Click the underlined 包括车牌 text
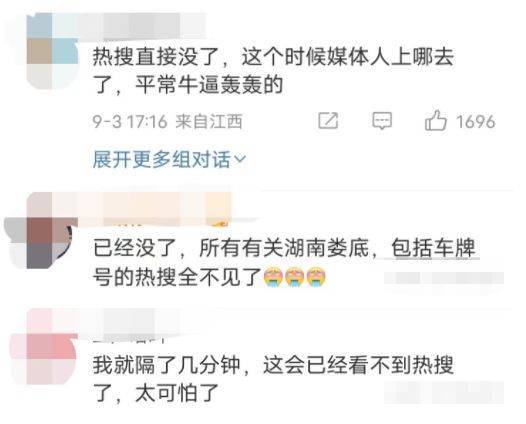This screenshot has height=424, width=526. tap(433, 248)
